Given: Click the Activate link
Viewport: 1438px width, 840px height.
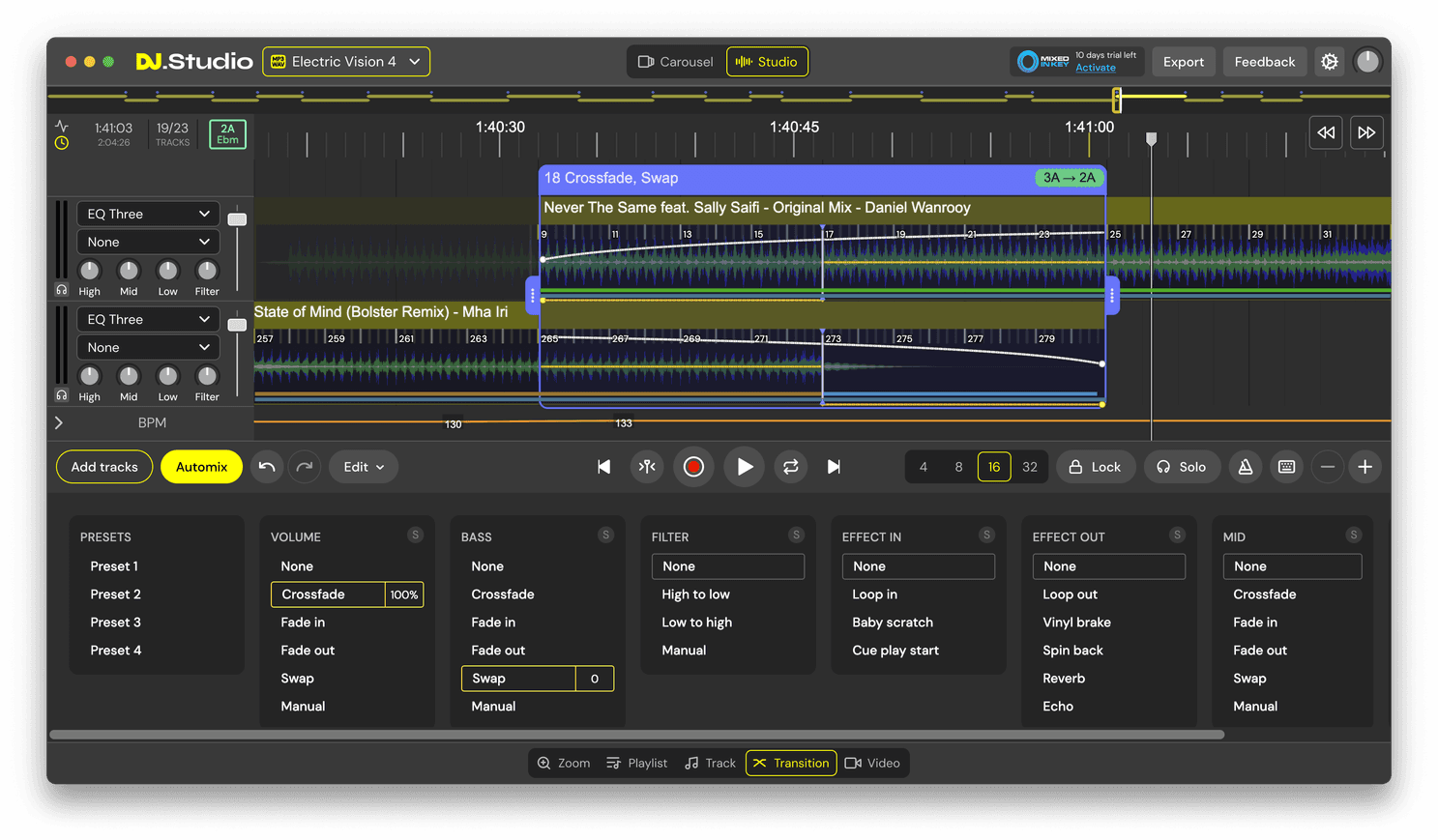Looking at the screenshot, I should [1096, 68].
